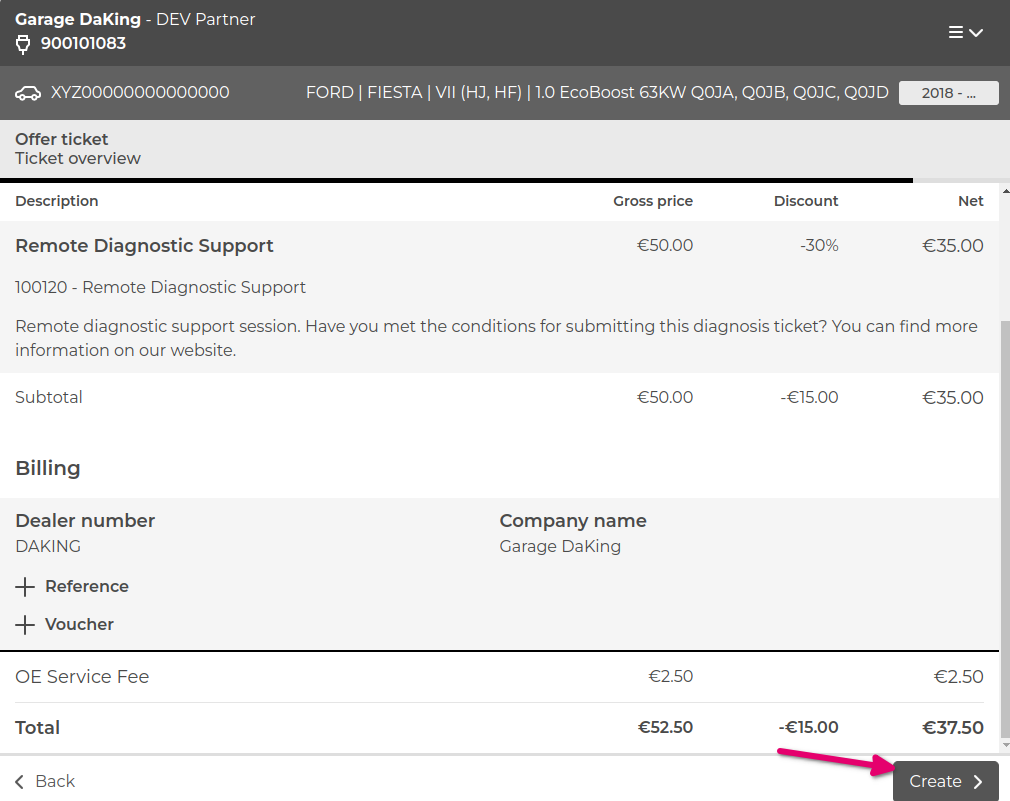Select the Remote Diagnostic Support line item
Screen dimensions: 1010x801
[x=143, y=245]
